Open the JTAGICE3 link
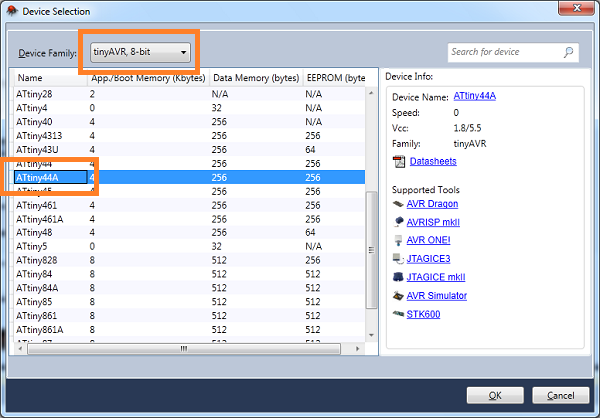Viewport: 600px width, 418px height. click(x=428, y=259)
